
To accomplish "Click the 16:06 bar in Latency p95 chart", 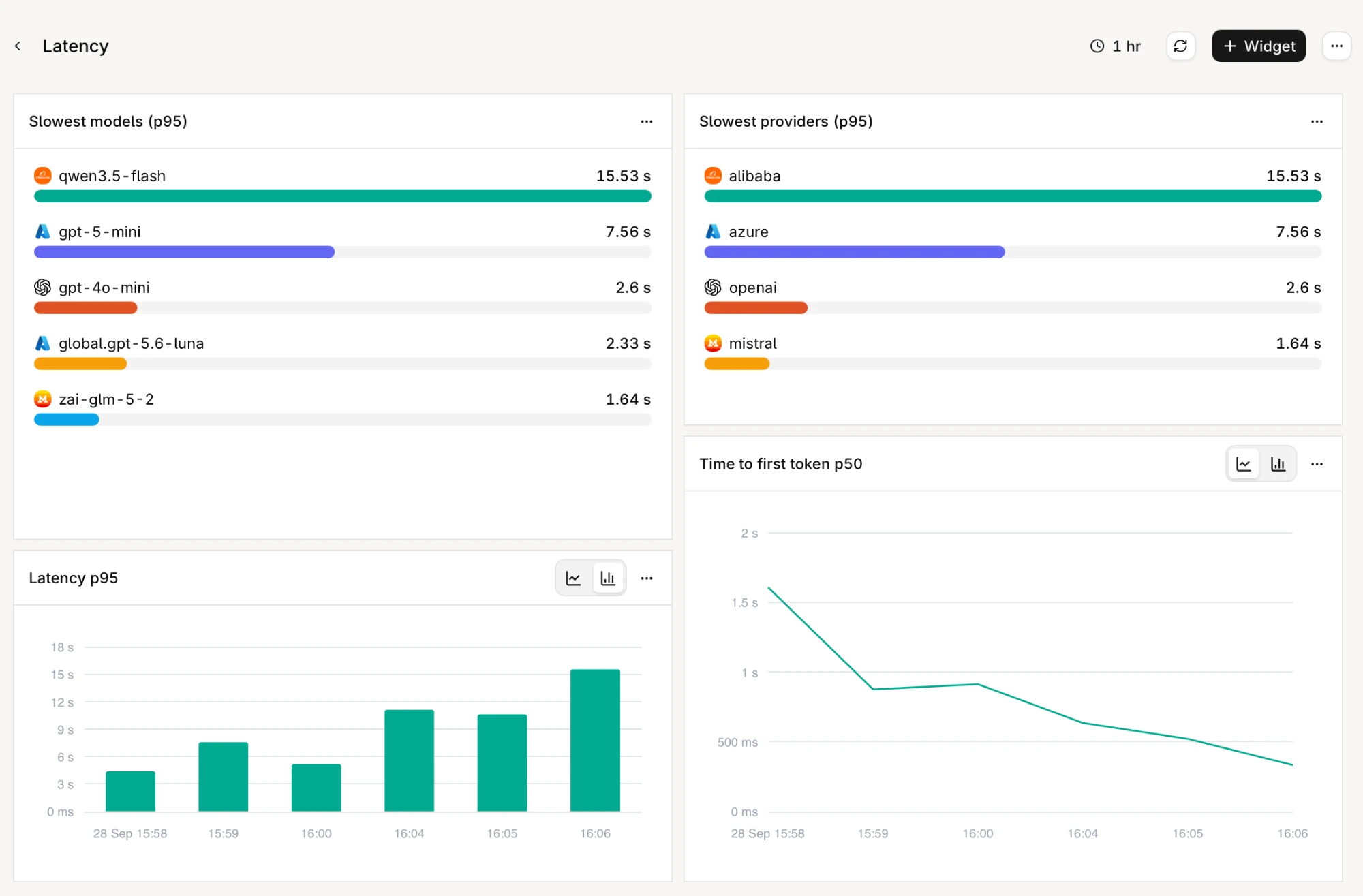I will point(595,740).
